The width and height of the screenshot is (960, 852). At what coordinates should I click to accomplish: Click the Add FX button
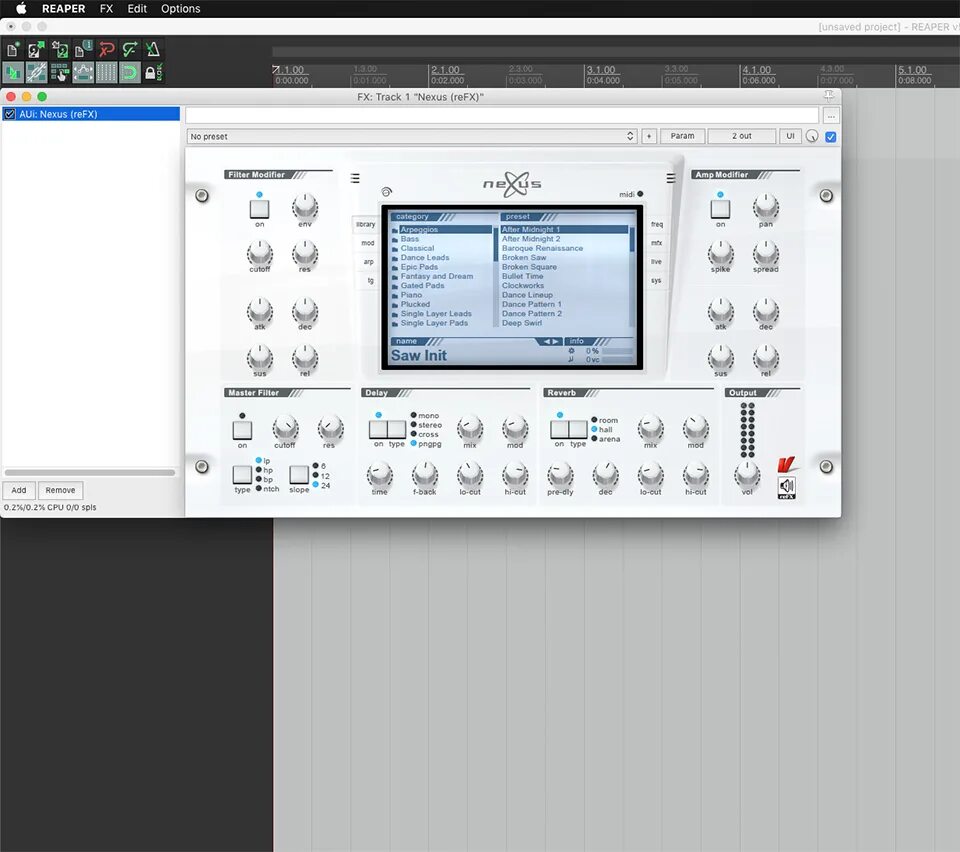[x=19, y=490]
